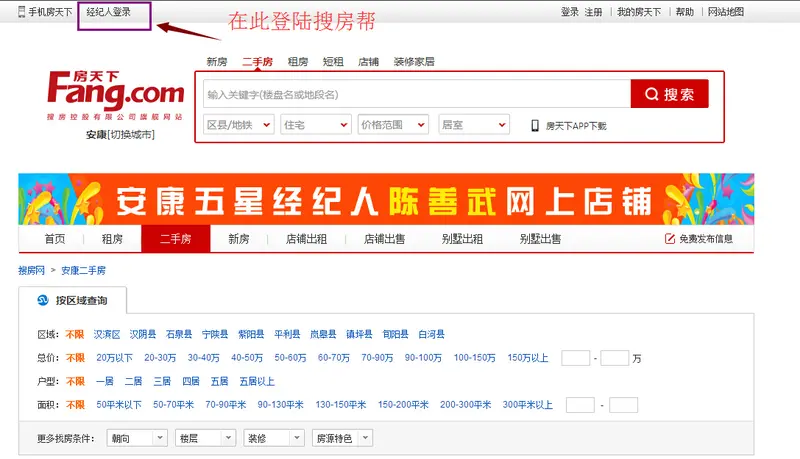Open 别墅出售 in navigation bar
The image size is (800, 459).
tap(540, 239)
